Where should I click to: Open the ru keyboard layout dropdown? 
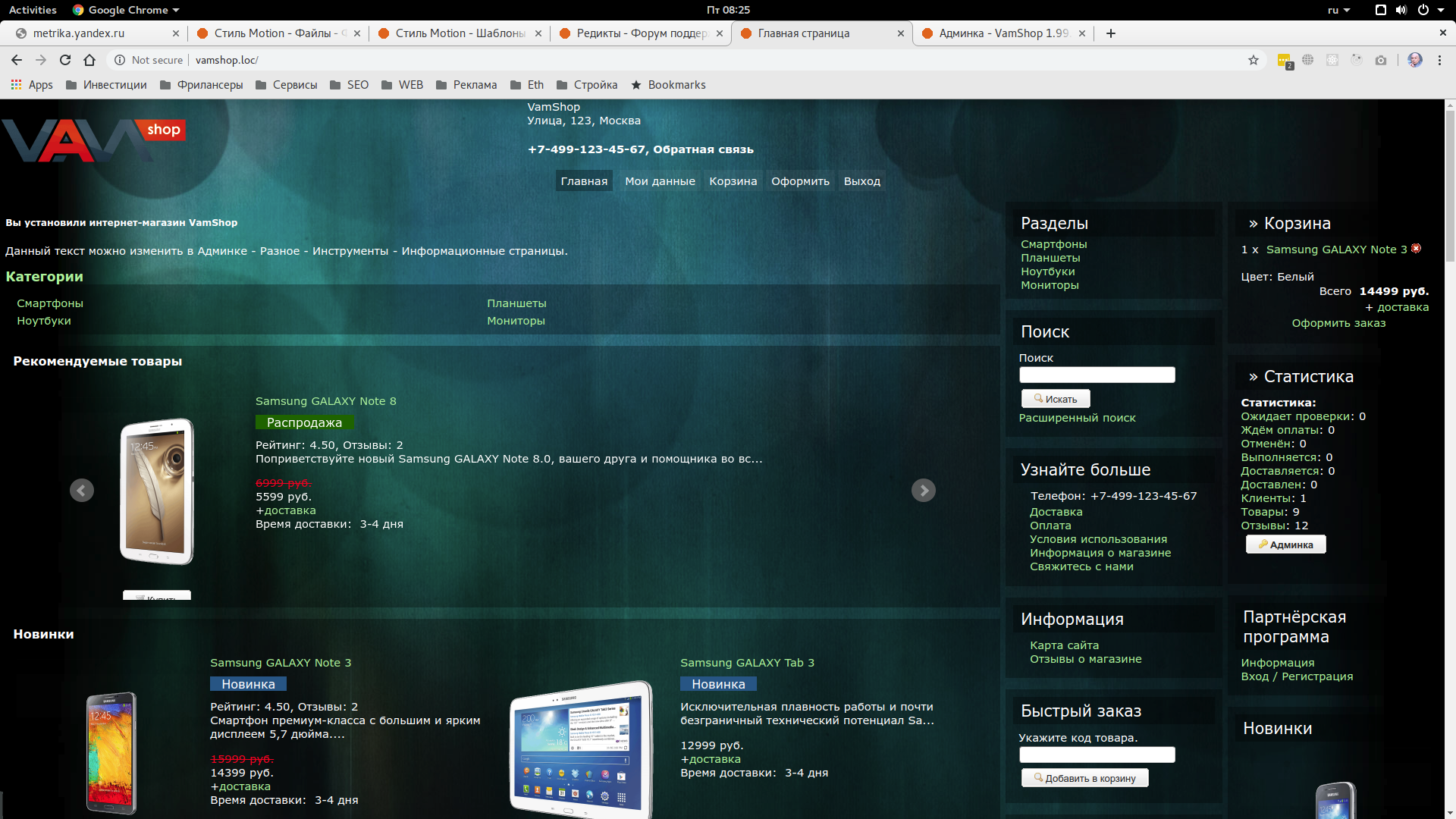pyautogui.click(x=1338, y=10)
